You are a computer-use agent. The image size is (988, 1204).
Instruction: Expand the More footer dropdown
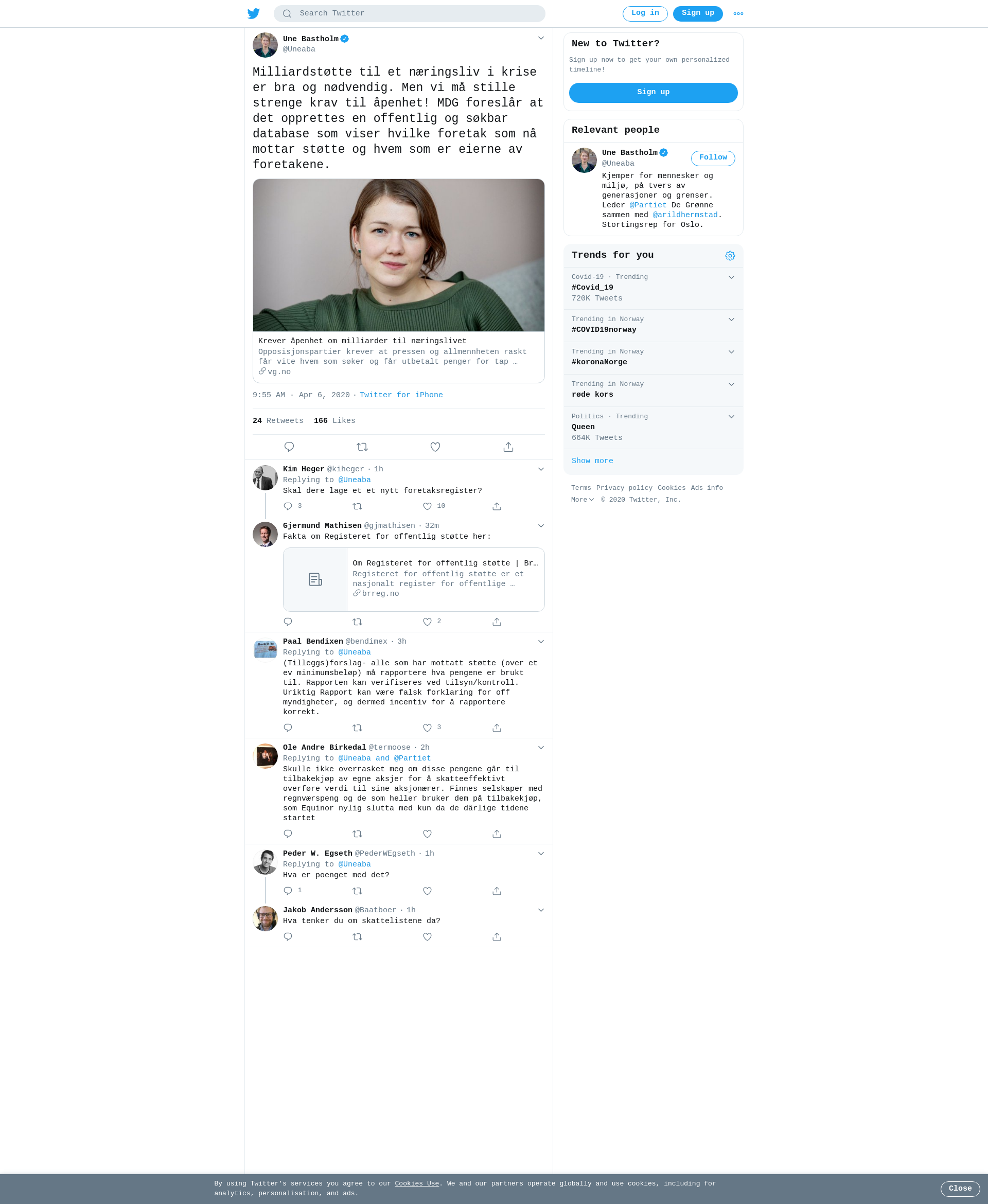point(582,500)
